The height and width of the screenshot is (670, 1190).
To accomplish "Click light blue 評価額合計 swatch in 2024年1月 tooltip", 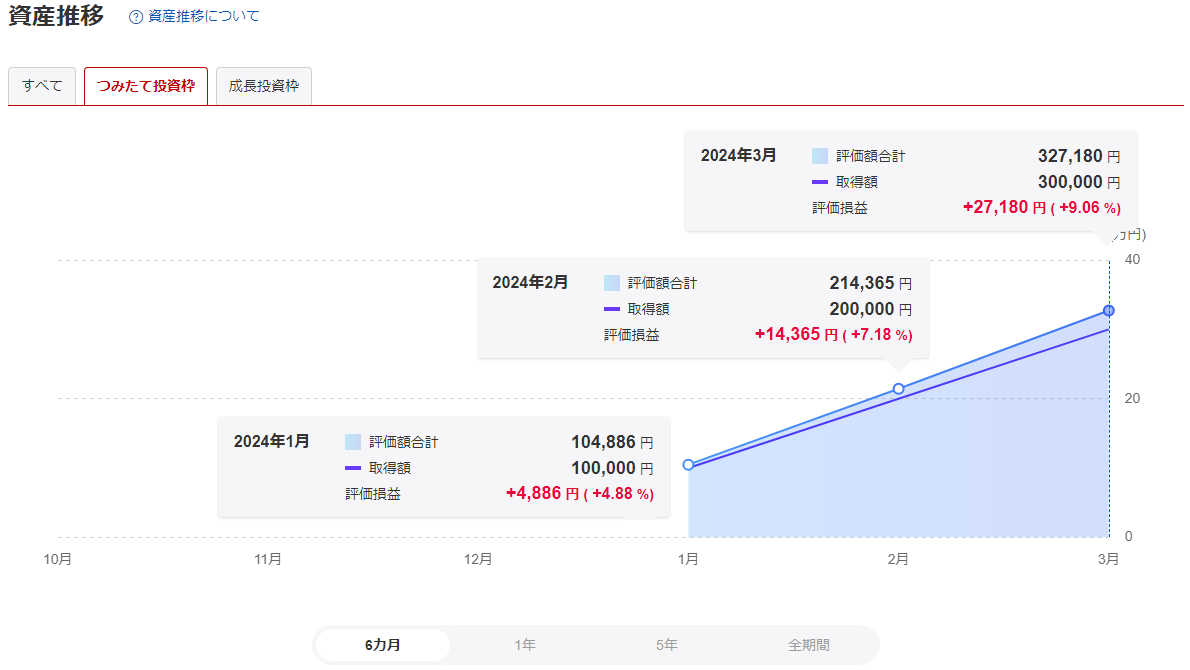I will pos(352,442).
